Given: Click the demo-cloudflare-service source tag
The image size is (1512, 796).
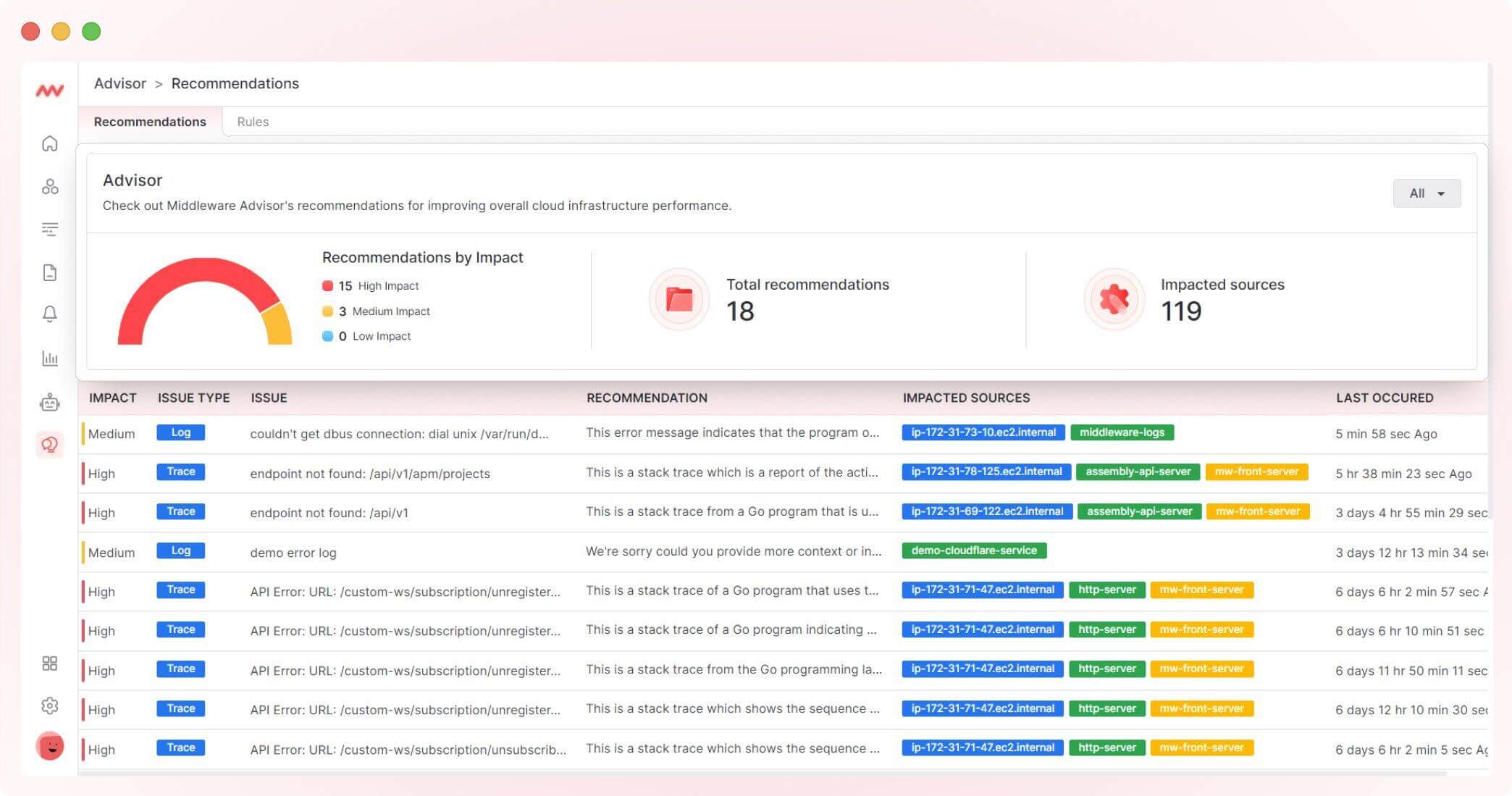Looking at the screenshot, I should pyautogui.click(x=974, y=550).
